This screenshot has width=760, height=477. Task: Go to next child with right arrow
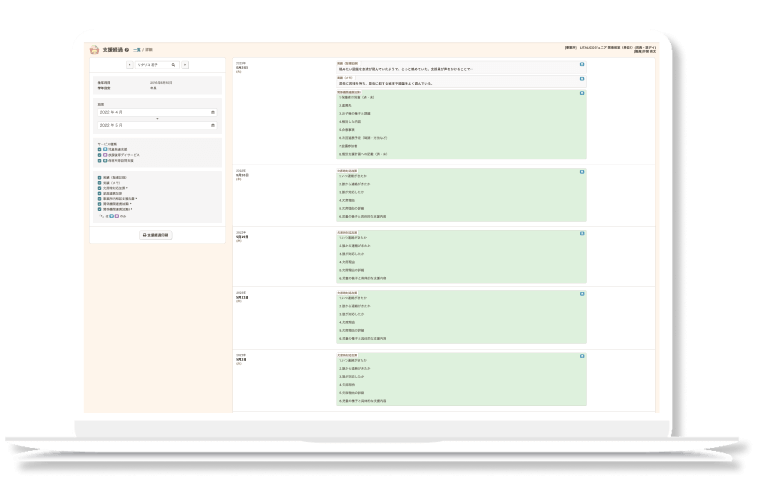tap(184, 64)
